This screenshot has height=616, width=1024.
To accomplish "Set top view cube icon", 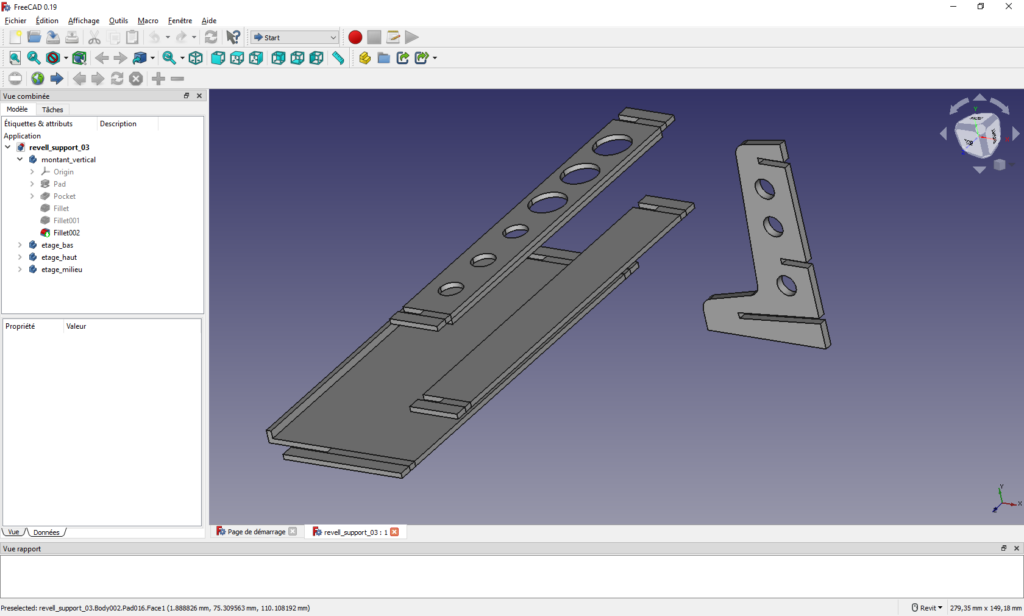I will click(236, 58).
